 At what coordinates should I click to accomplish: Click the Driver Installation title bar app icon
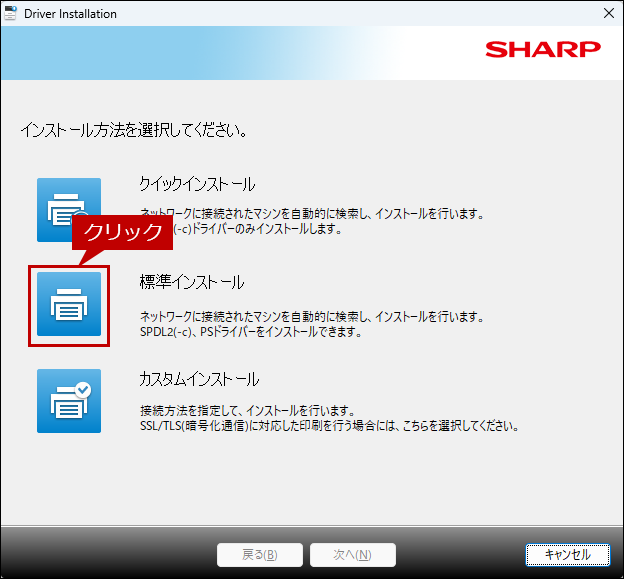tap(11, 14)
